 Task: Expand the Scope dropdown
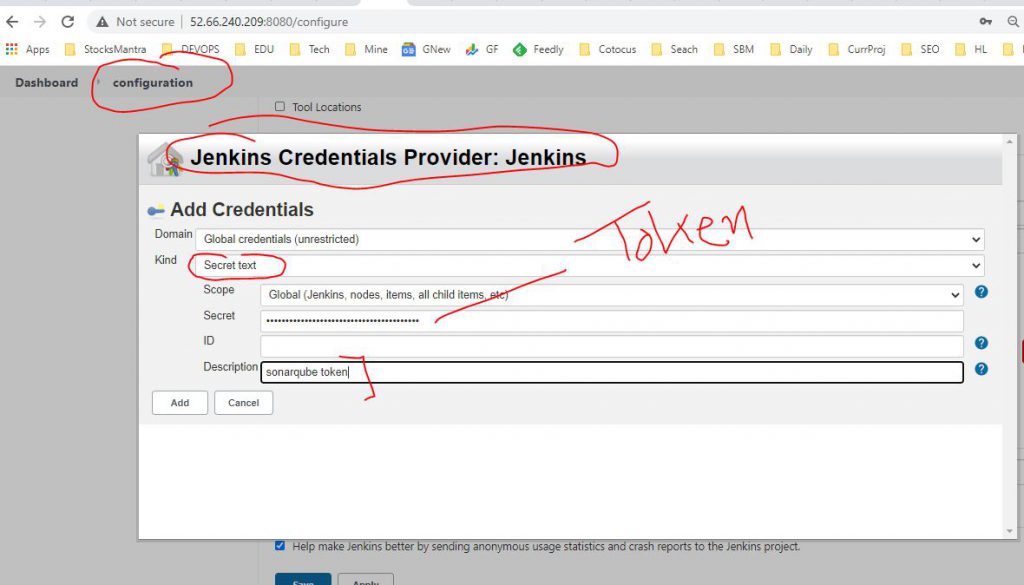611,295
